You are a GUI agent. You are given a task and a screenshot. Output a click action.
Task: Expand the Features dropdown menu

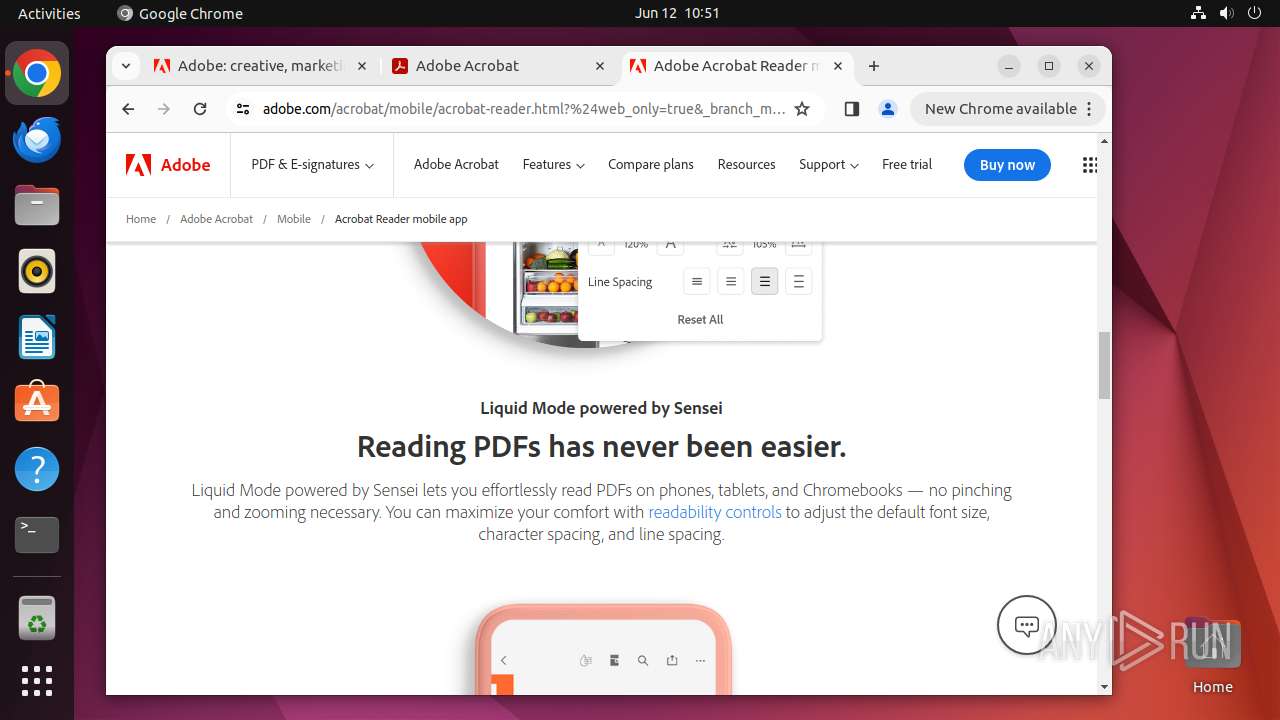pyautogui.click(x=553, y=165)
